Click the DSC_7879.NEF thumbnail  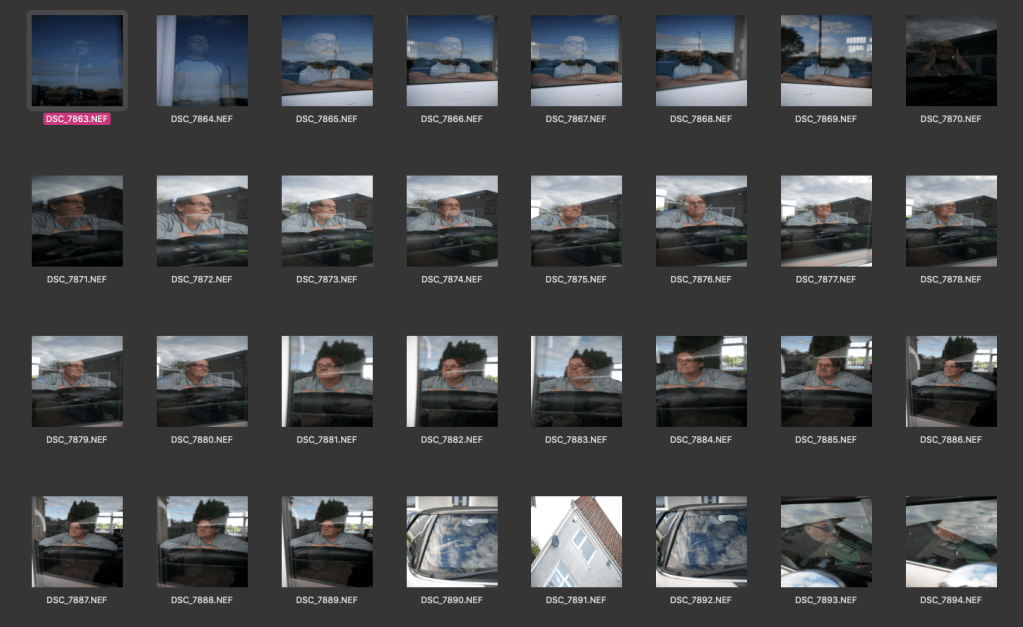[77, 381]
